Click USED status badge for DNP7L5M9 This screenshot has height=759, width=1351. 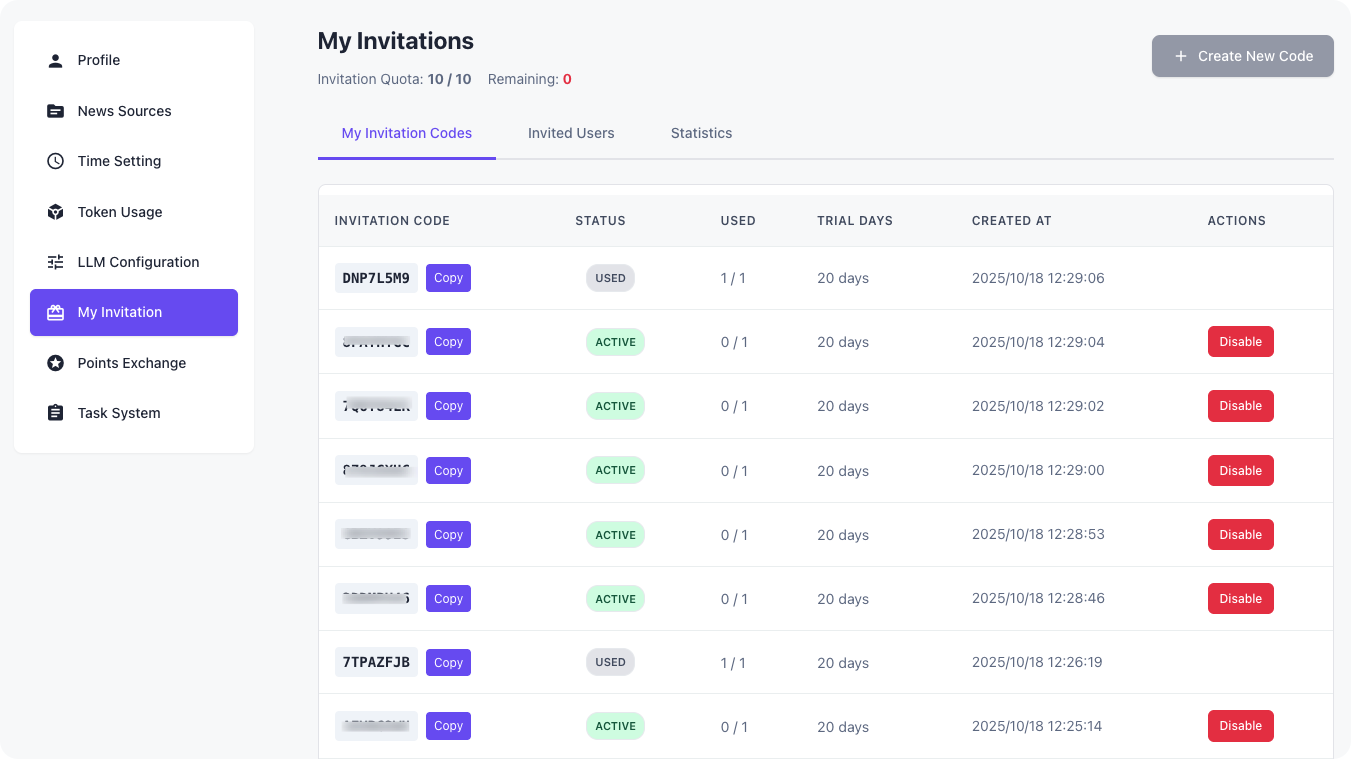tap(610, 278)
